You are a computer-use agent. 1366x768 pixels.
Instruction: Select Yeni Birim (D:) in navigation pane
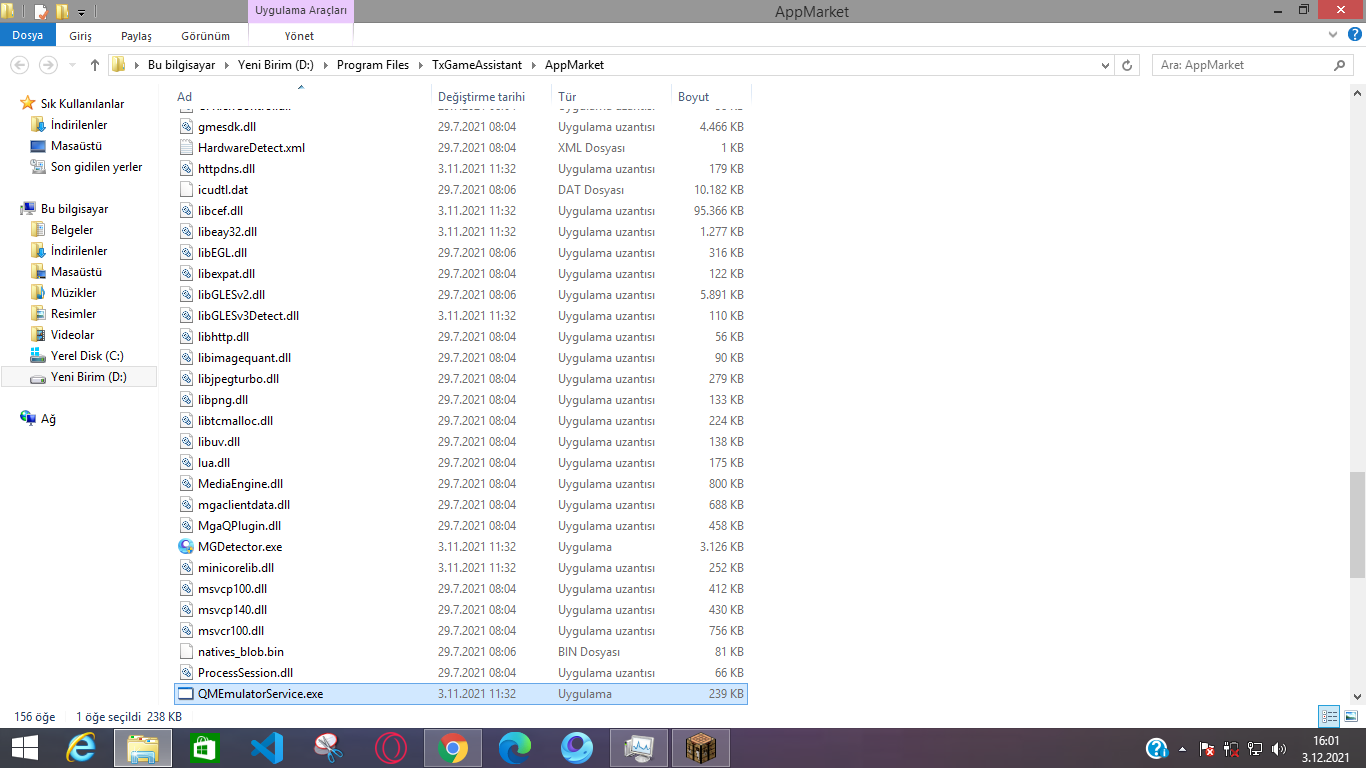click(x=79, y=377)
